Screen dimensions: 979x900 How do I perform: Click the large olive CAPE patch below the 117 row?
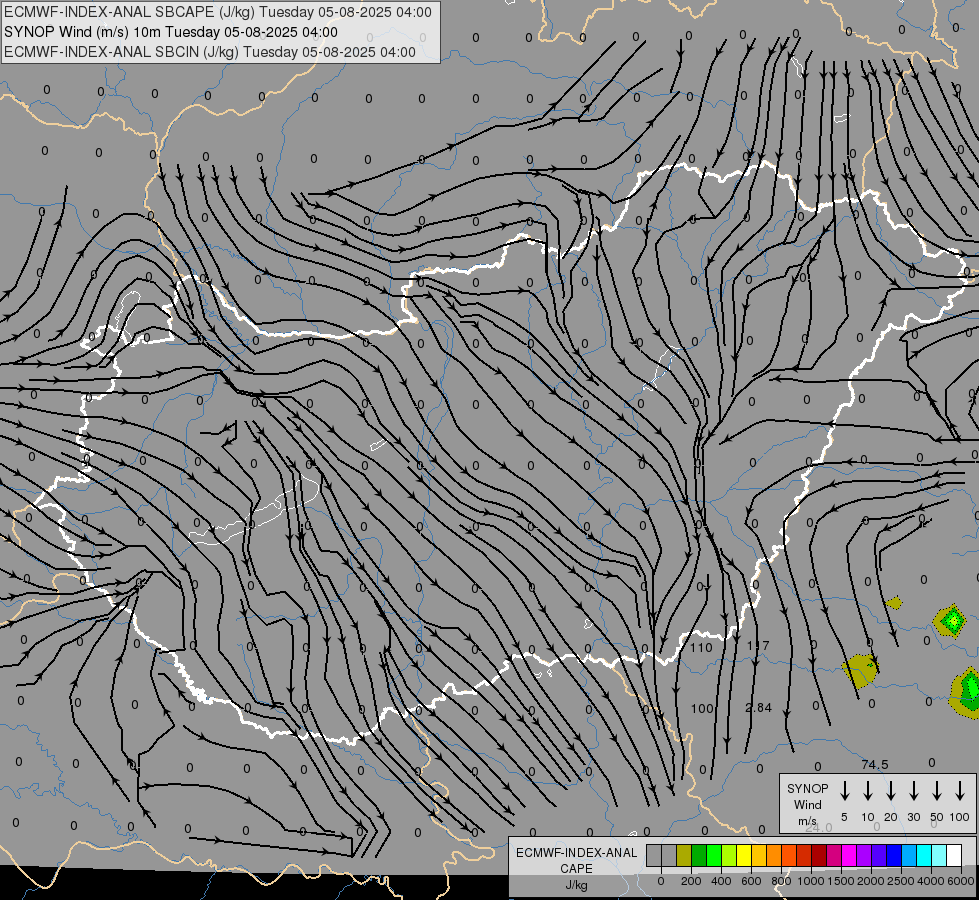[x=860, y=671]
